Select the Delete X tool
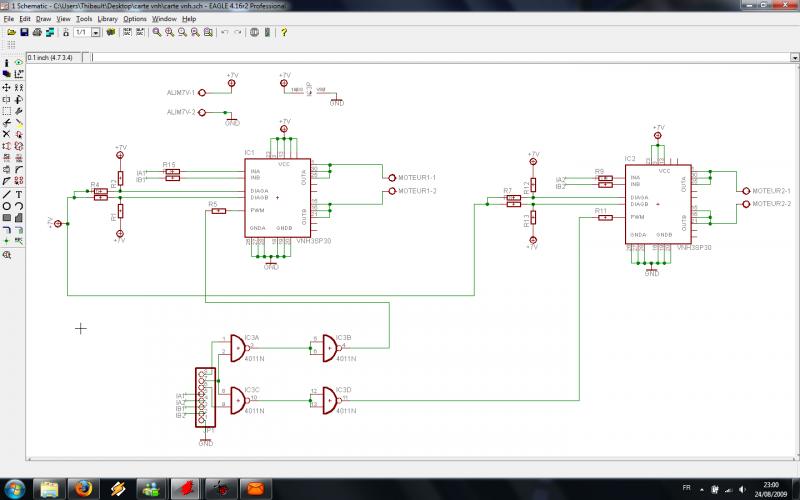This screenshot has height=500, width=800. click(7, 134)
